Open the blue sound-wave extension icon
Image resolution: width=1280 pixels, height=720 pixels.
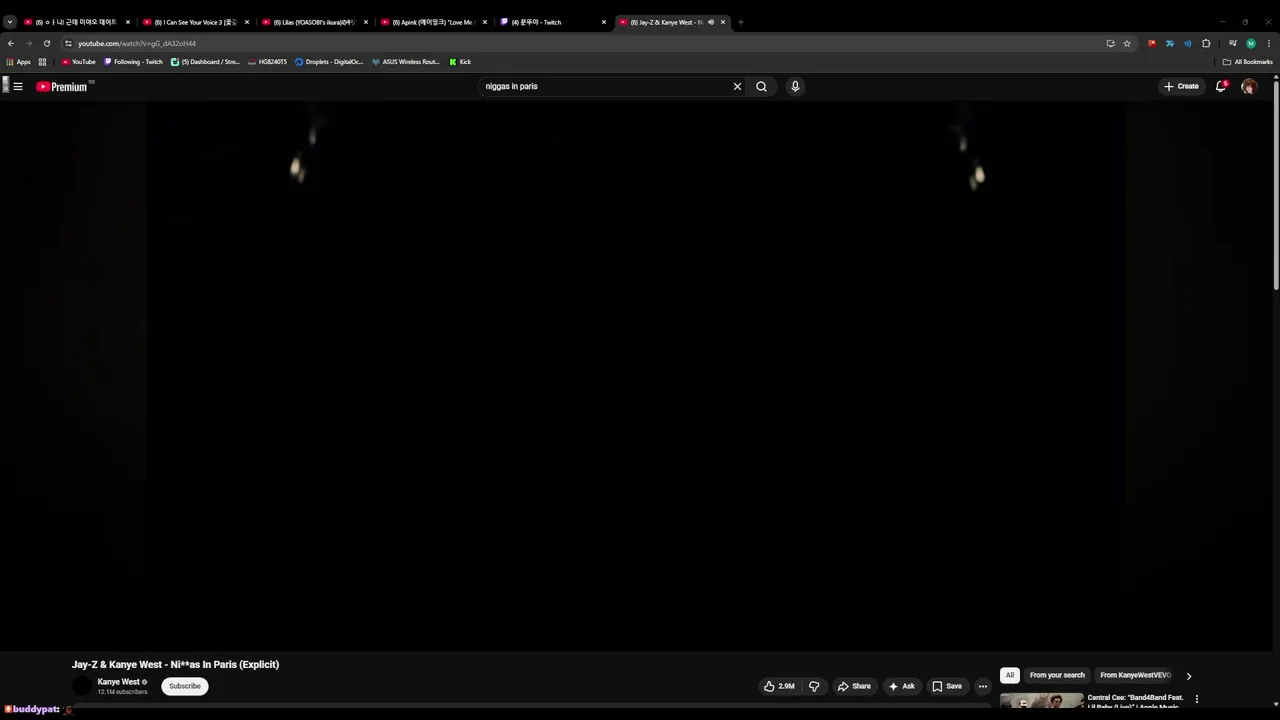pyautogui.click(x=1188, y=43)
